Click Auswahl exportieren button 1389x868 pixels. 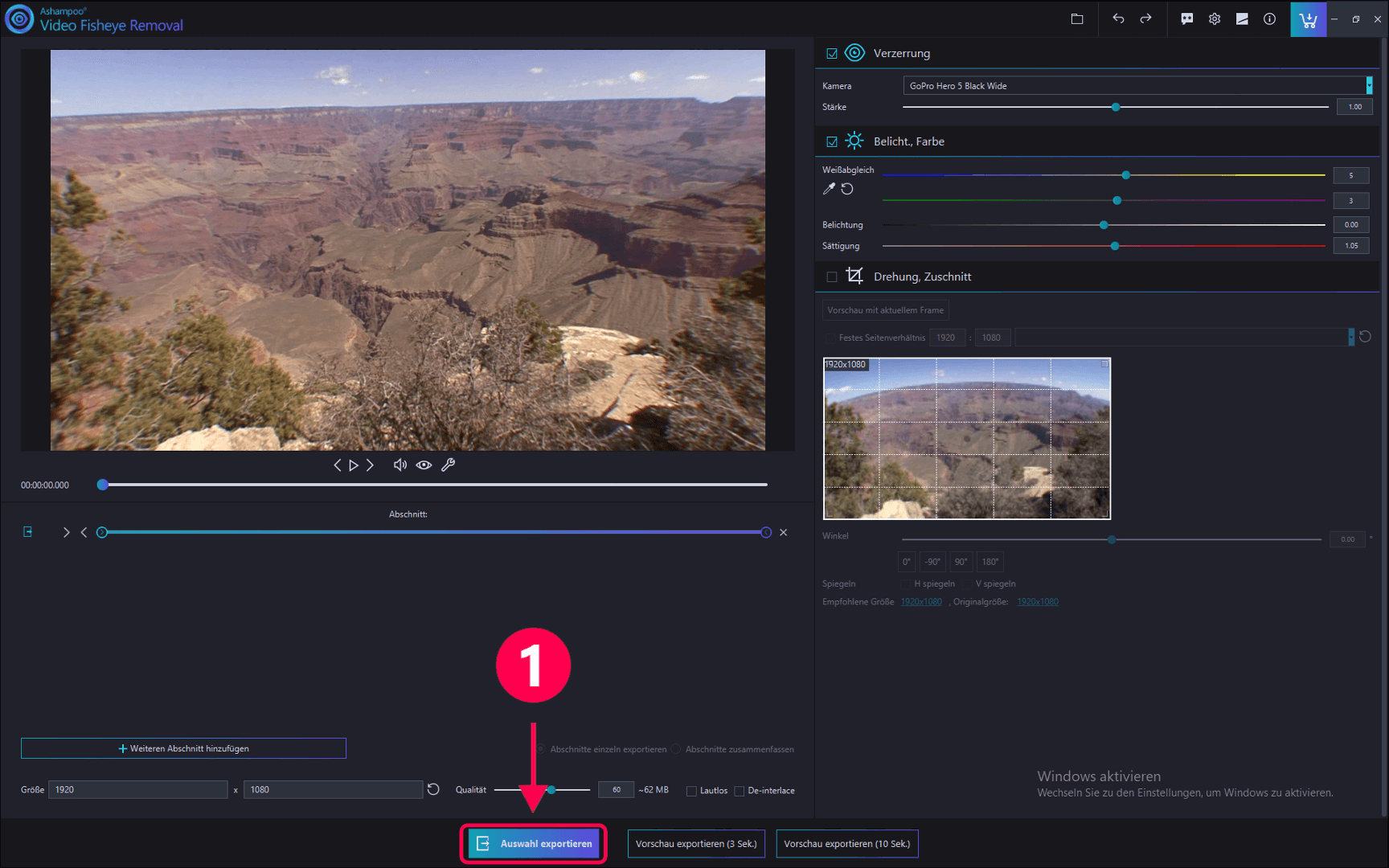coord(534,844)
